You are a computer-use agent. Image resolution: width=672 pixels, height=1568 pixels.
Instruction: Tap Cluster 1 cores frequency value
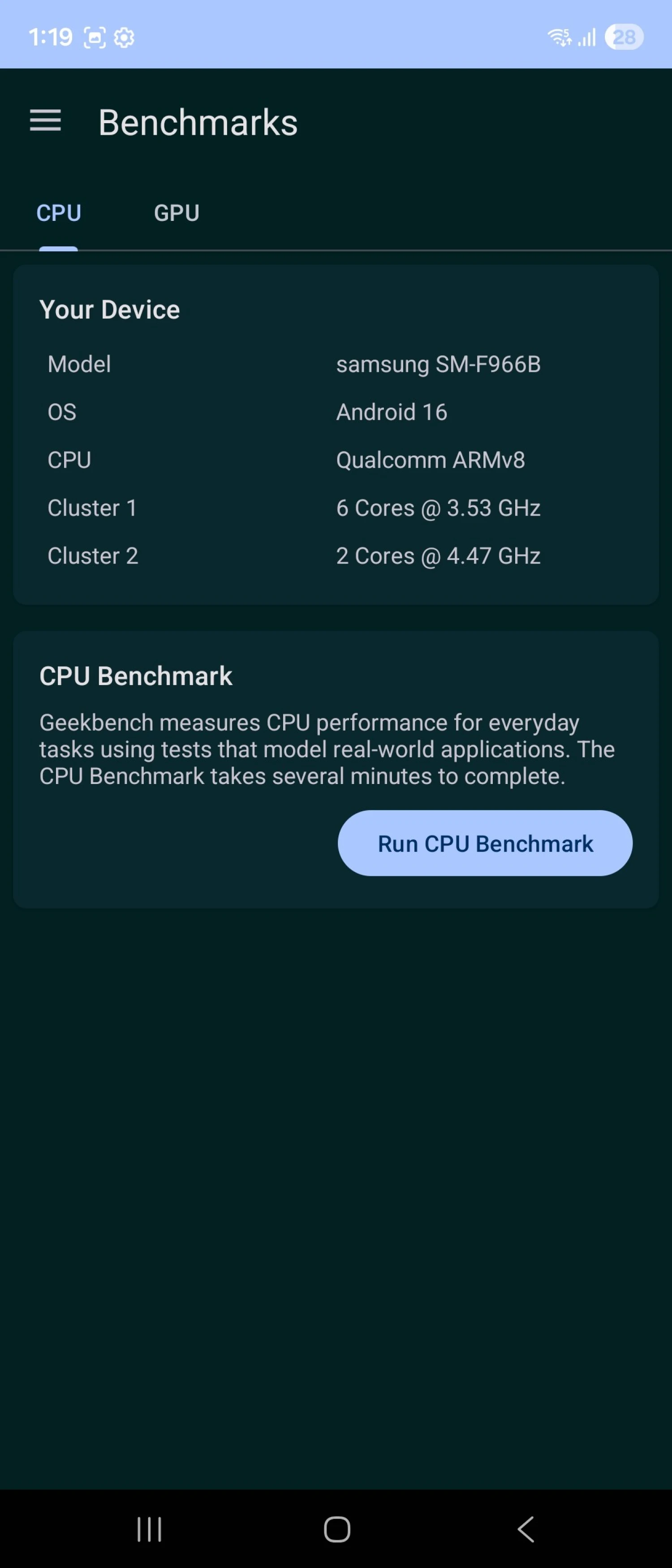pos(438,508)
